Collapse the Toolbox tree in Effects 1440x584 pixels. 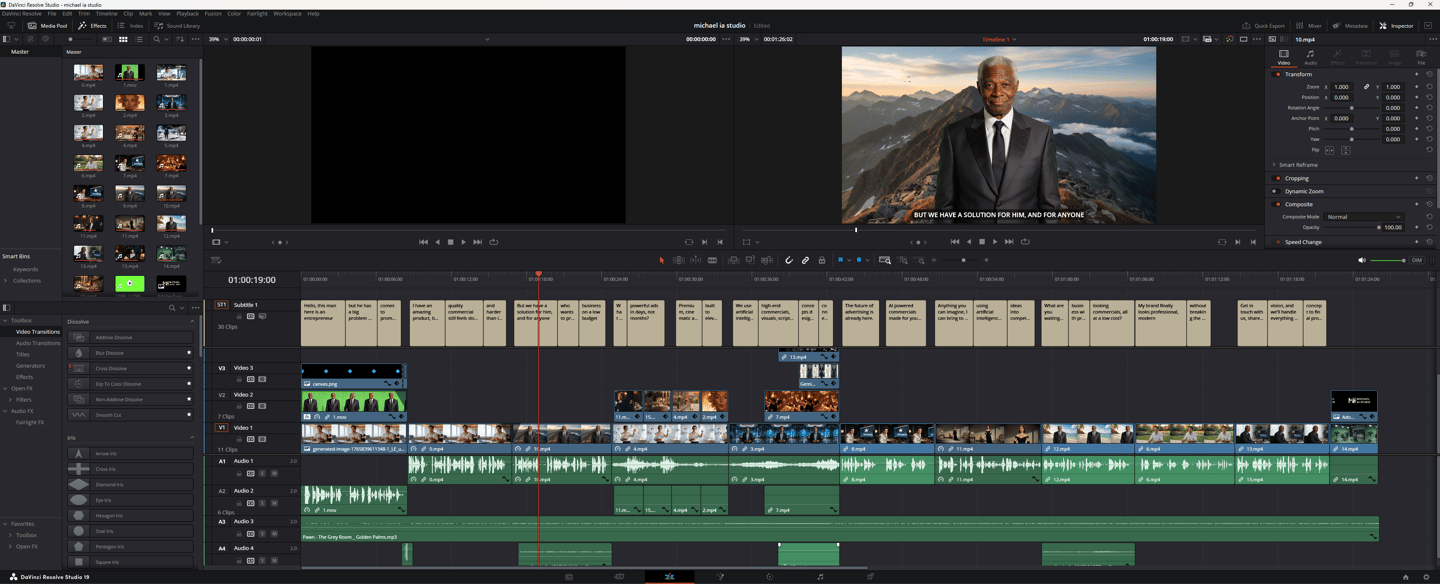[6, 321]
